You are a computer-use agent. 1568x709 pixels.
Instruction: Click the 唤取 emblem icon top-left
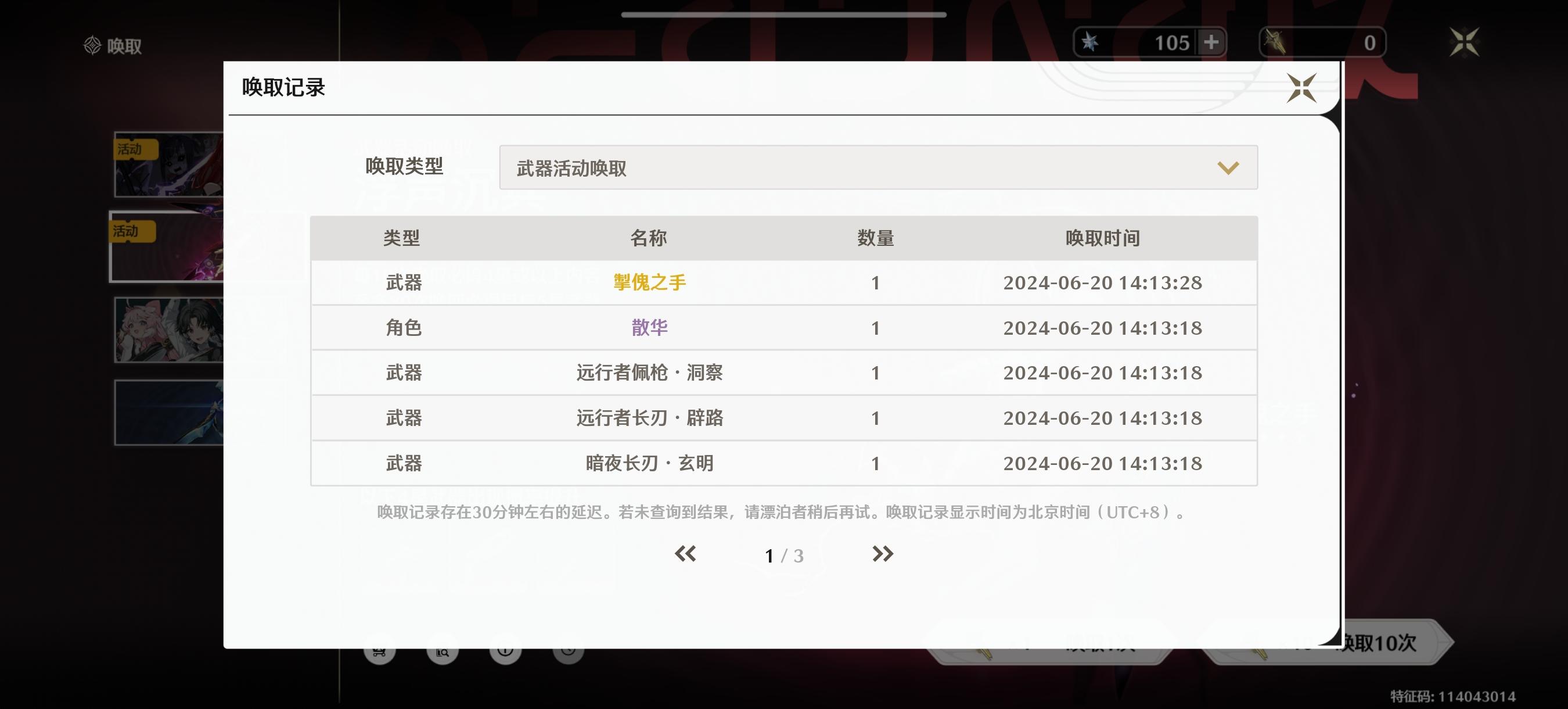pos(92,45)
